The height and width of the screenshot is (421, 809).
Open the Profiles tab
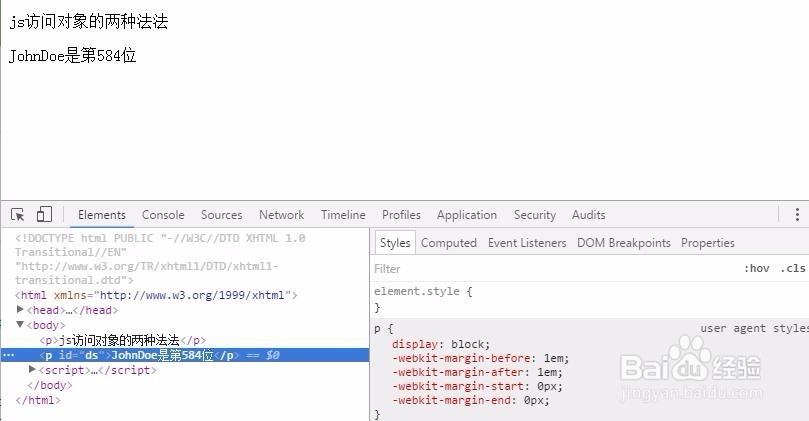401,215
